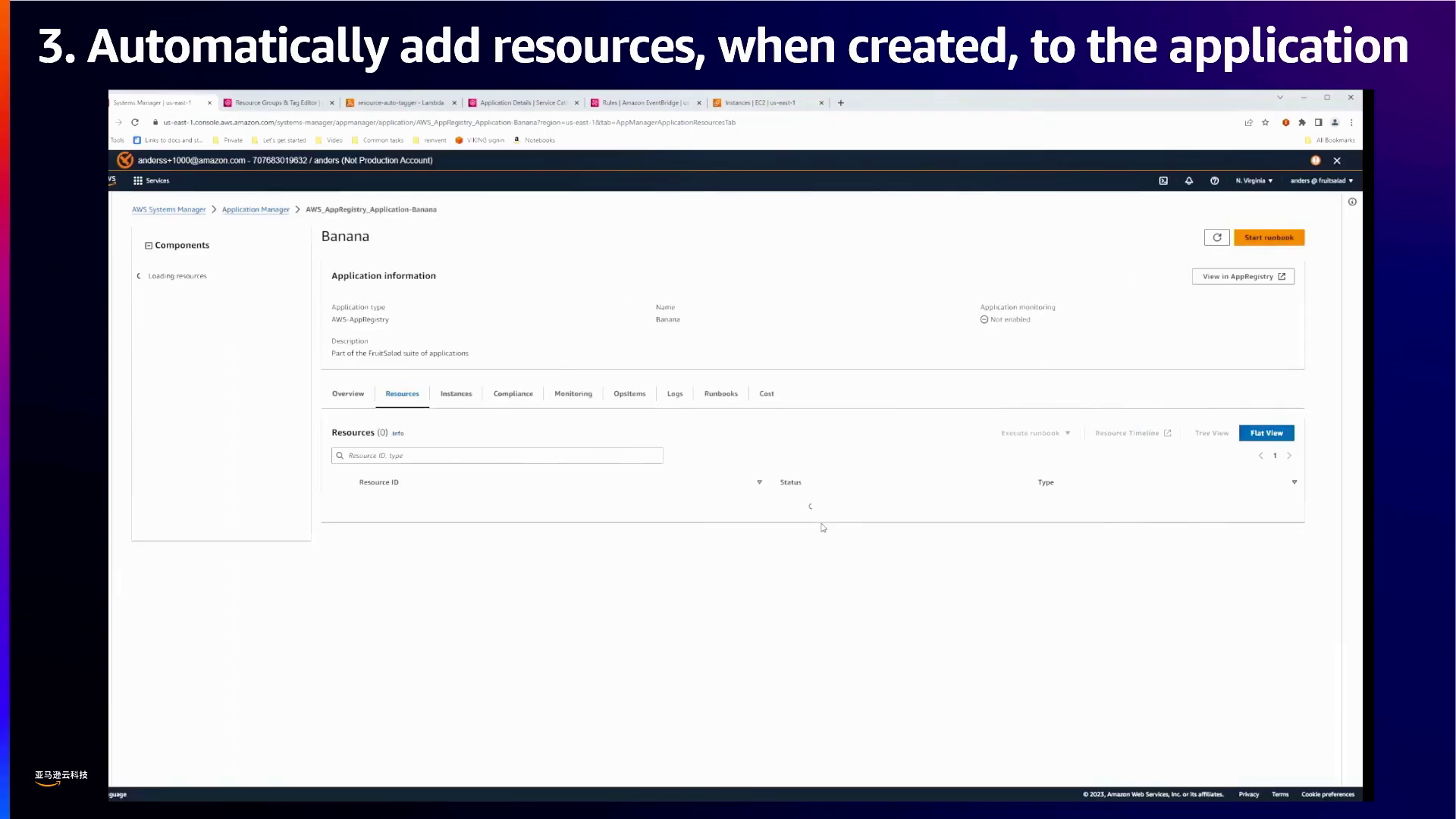The height and width of the screenshot is (819, 1456).
Task: Bookmark this page with the star icon
Action: coord(1265,122)
